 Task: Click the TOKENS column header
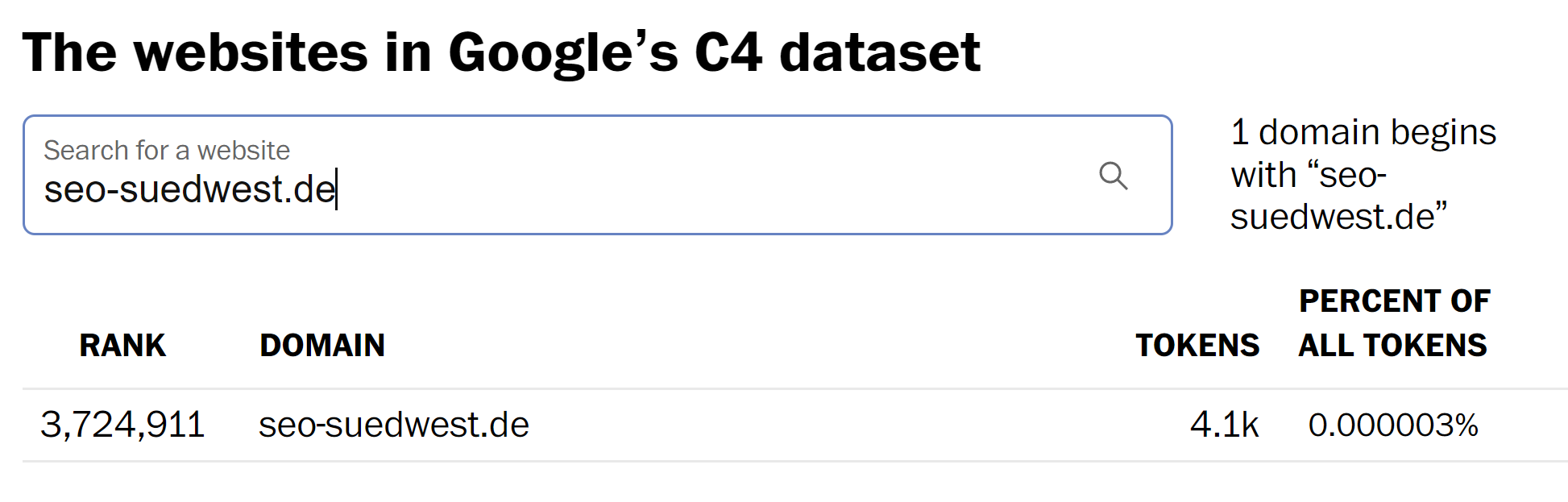(x=1198, y=345)
